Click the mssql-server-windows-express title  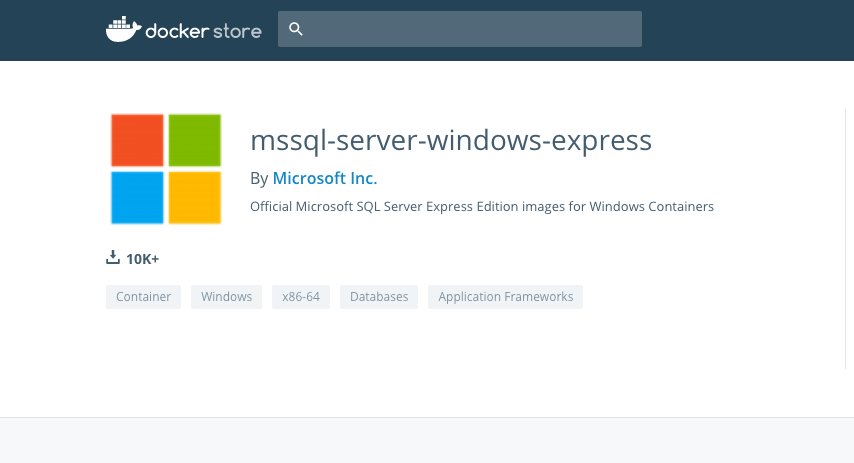tap(451, 141)
